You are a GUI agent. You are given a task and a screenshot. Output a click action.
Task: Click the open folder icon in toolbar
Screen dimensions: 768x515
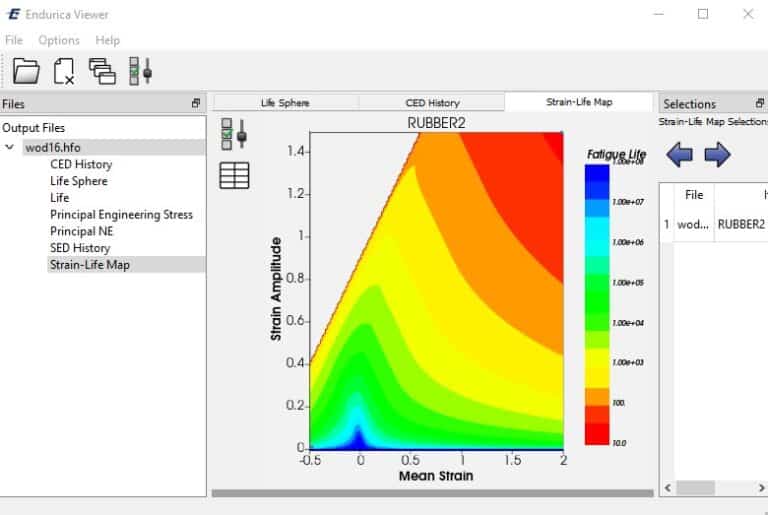coord(26,70)
